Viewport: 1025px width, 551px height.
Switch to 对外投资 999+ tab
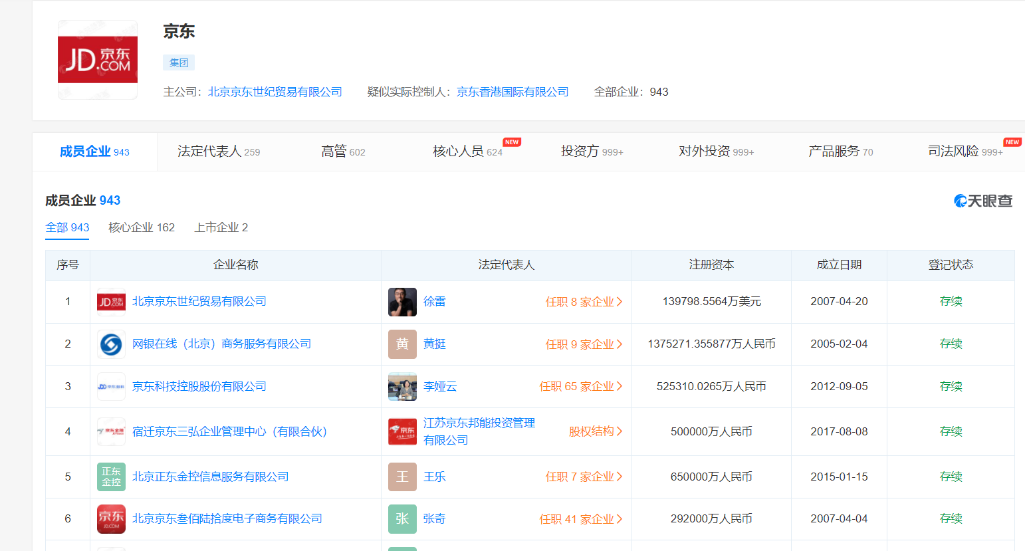pos(716,152)
